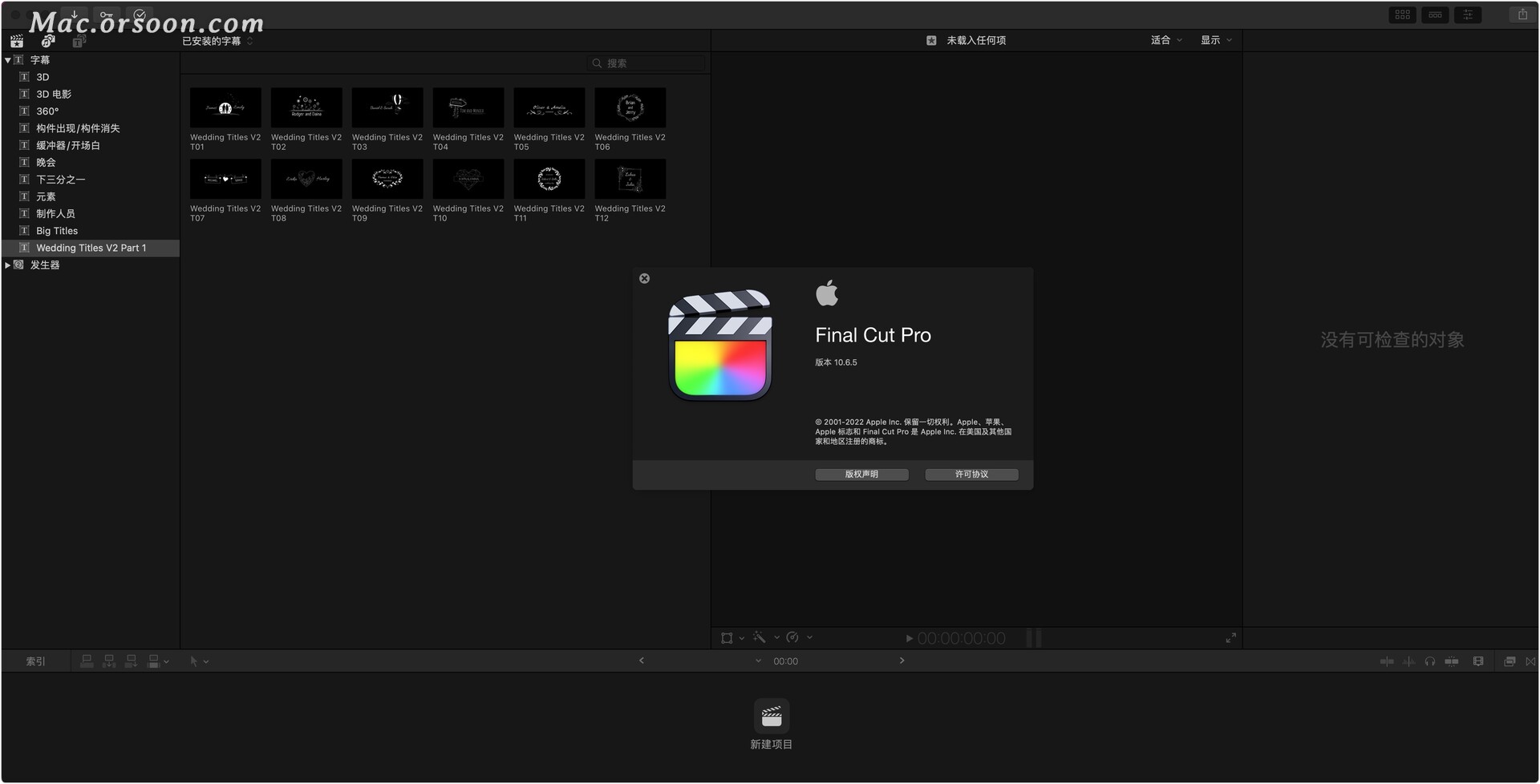Screen dimensions: 1540x784
Task: Show the Titles and Generators sidebar
Action: click(x=79, y=41)
